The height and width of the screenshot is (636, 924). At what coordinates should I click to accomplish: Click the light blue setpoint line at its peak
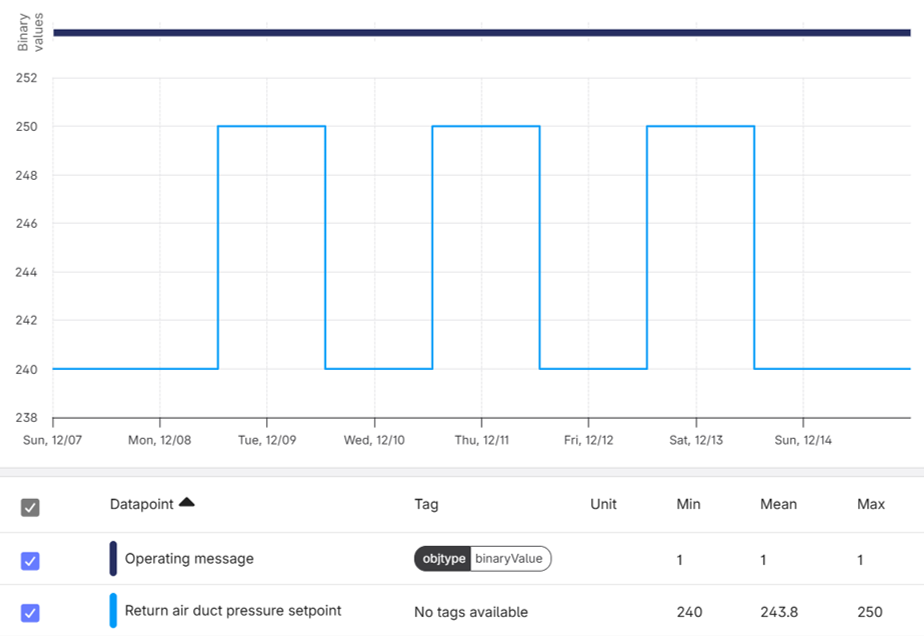point(270,126)
